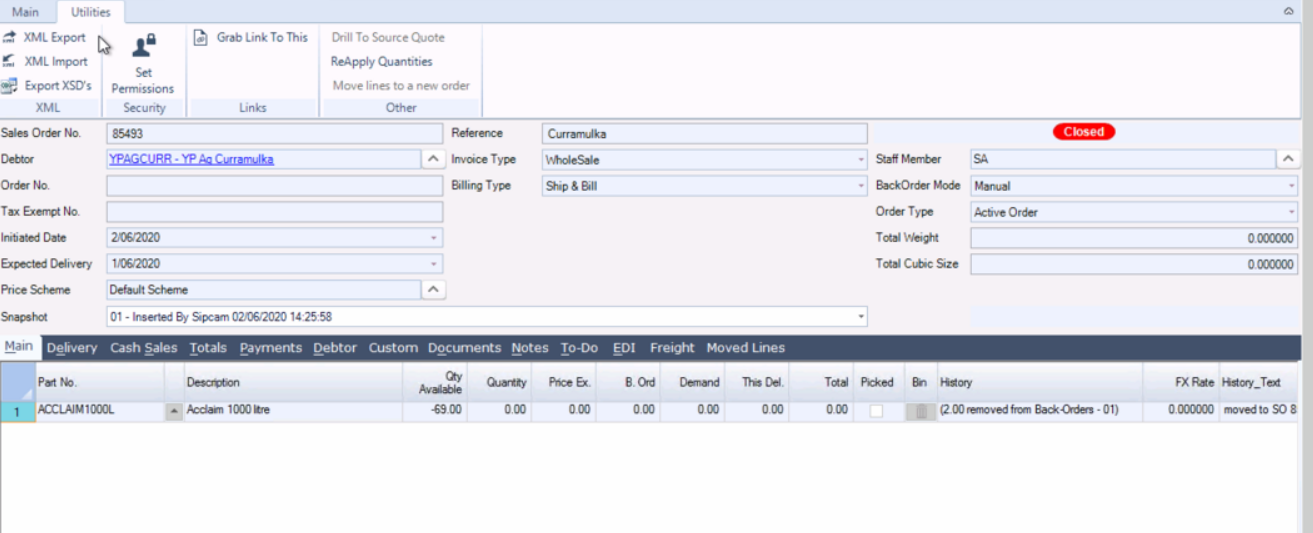1313x533 pixels.
Task: Collapse the ribbon using top-right chevron
Action: (x=1289, y=10)
